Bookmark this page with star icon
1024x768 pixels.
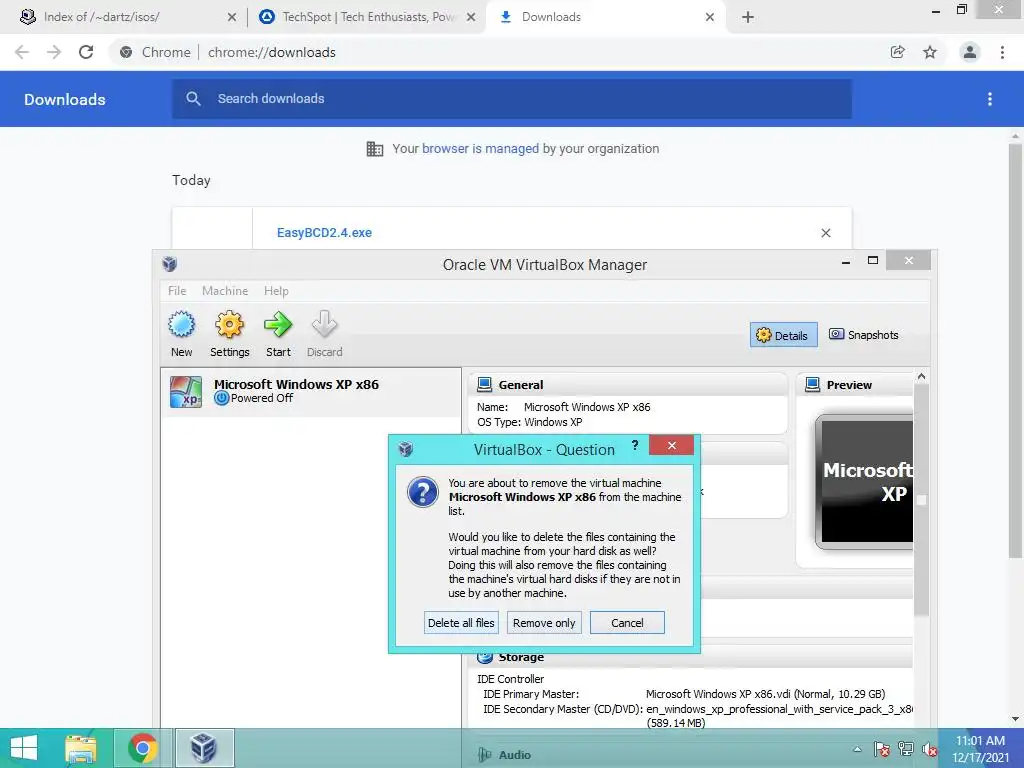point(930,52)
